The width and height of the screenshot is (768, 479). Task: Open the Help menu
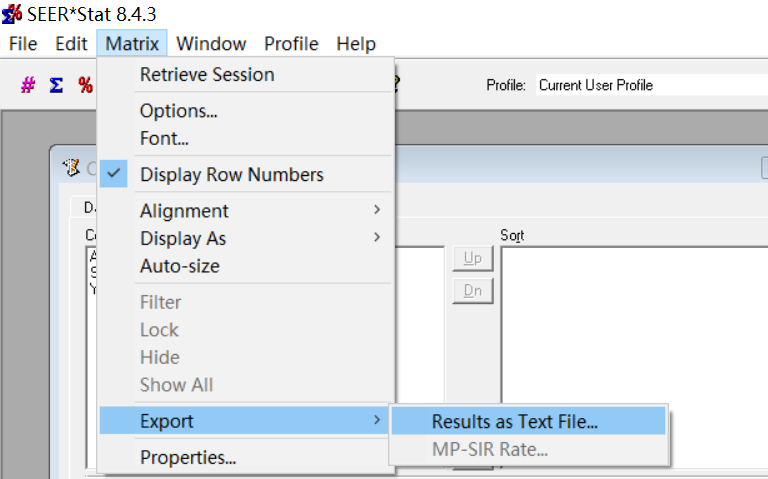point(356,44)
